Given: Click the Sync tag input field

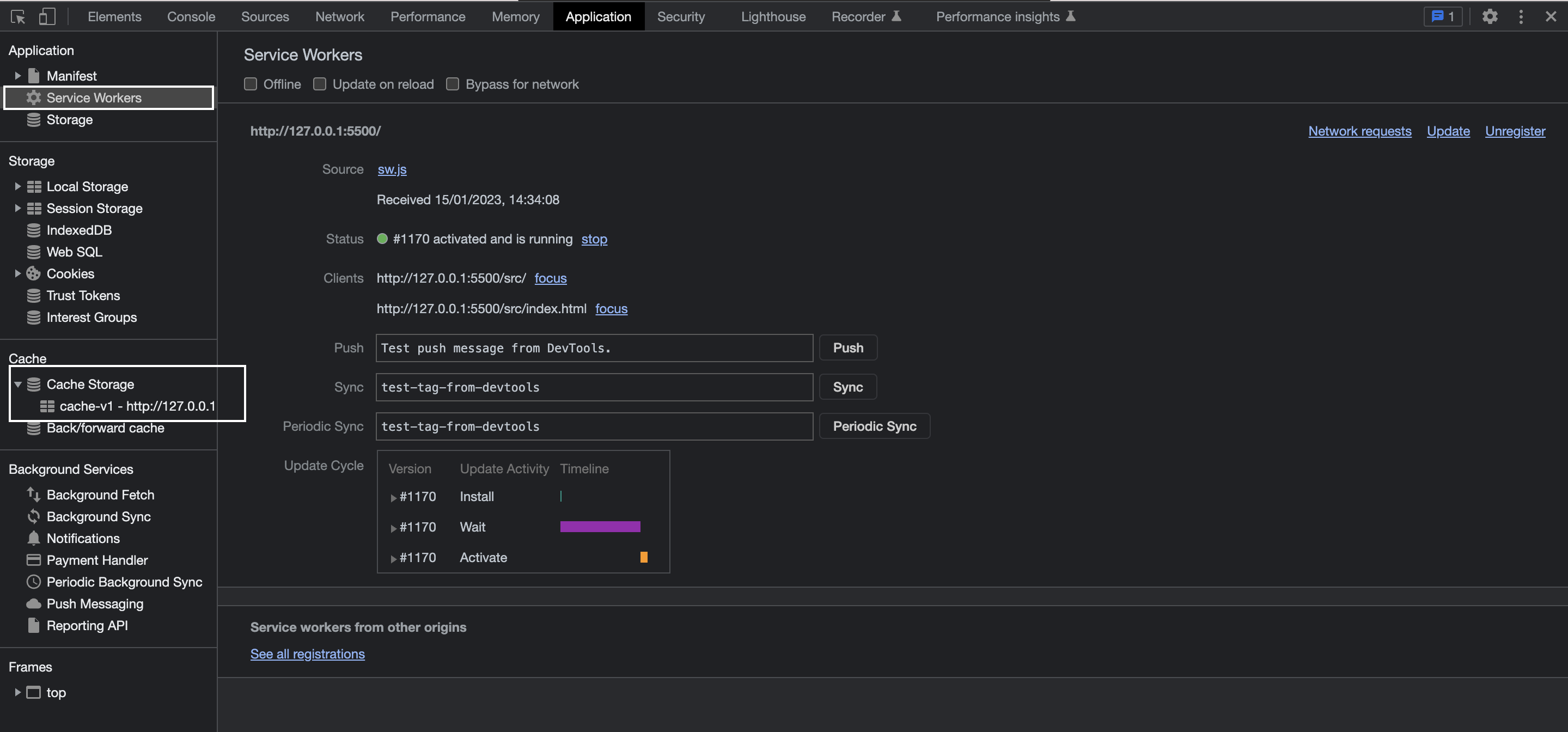Looking at the screenshot, I should pyautogui.click(x=594, y=388).
